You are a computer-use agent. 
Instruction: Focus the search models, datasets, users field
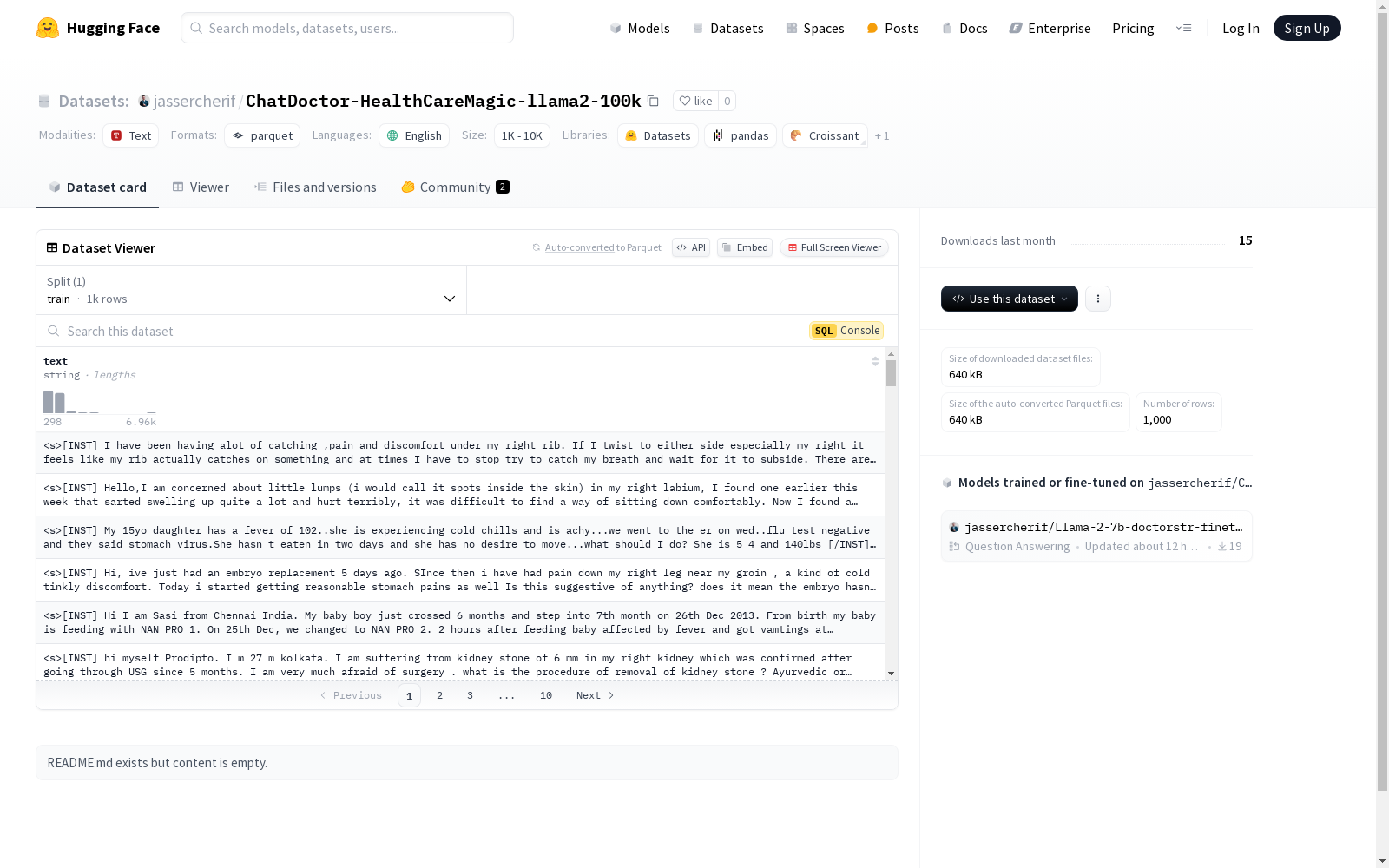coord(347,28)
